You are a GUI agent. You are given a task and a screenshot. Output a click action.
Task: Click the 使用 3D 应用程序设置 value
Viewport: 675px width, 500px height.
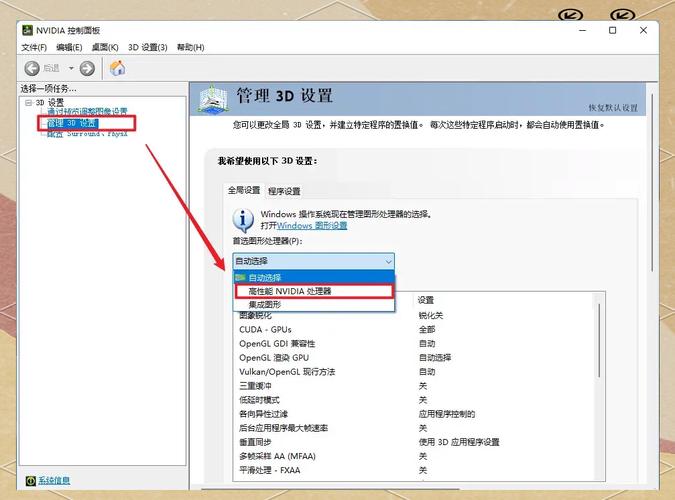[459, 442]
